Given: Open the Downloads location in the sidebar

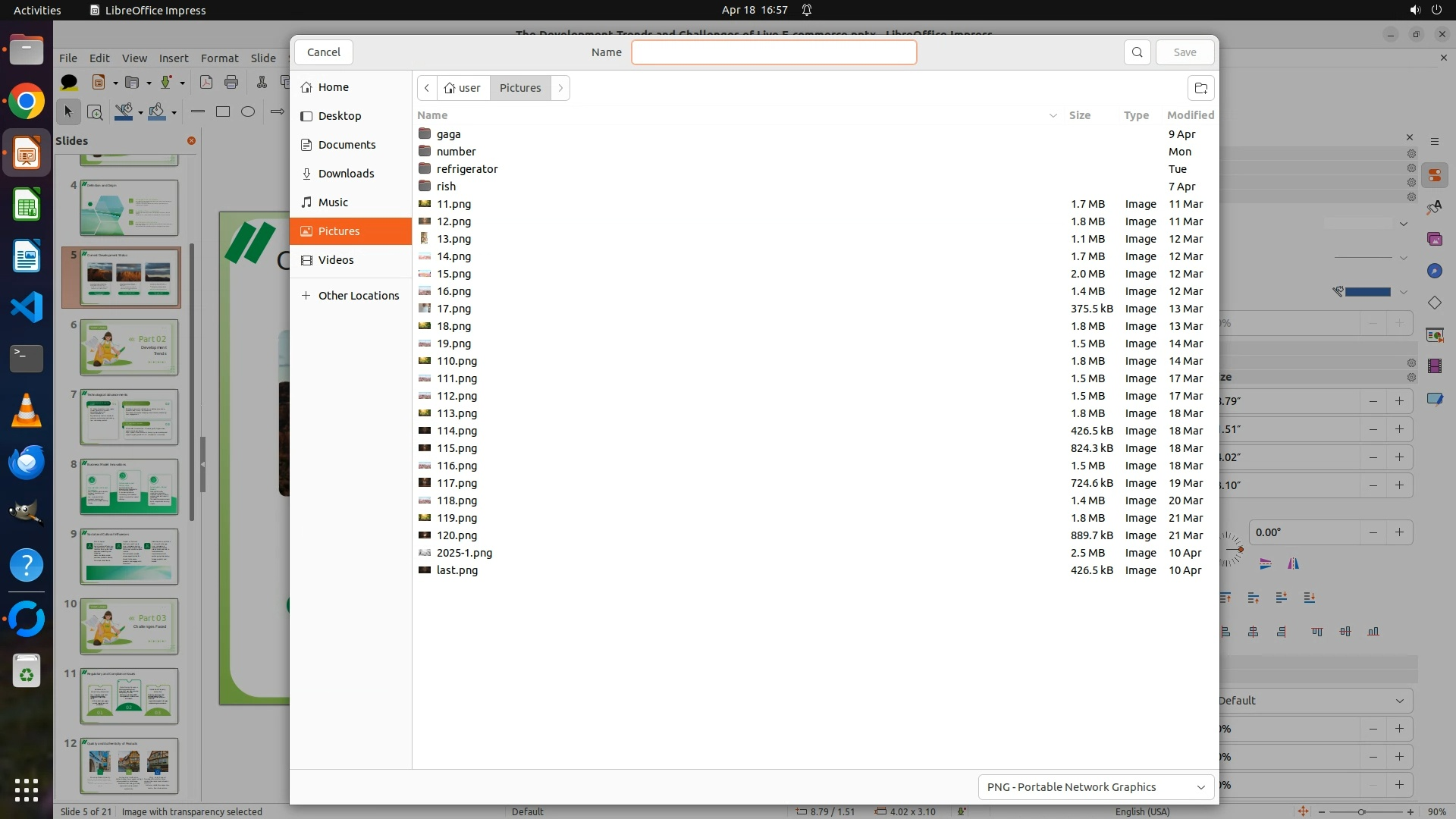Looking at the screenshot, I should [346, 174].
